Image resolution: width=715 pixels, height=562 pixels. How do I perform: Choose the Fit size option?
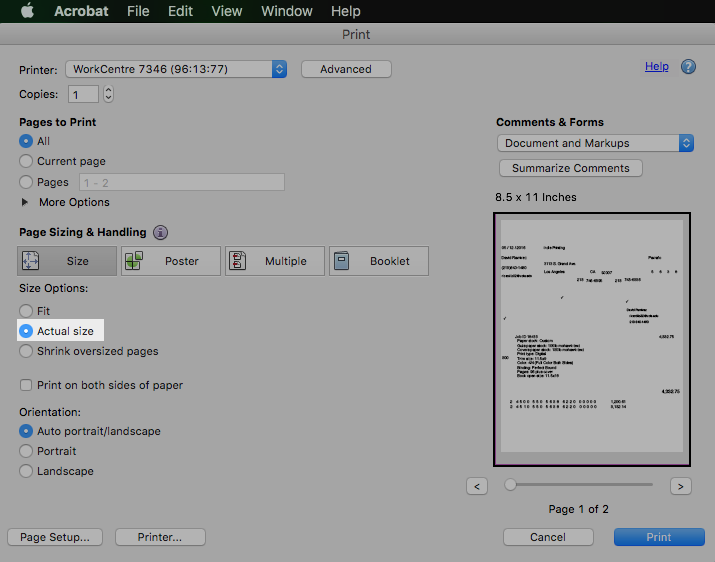click(x=26, y=311)
